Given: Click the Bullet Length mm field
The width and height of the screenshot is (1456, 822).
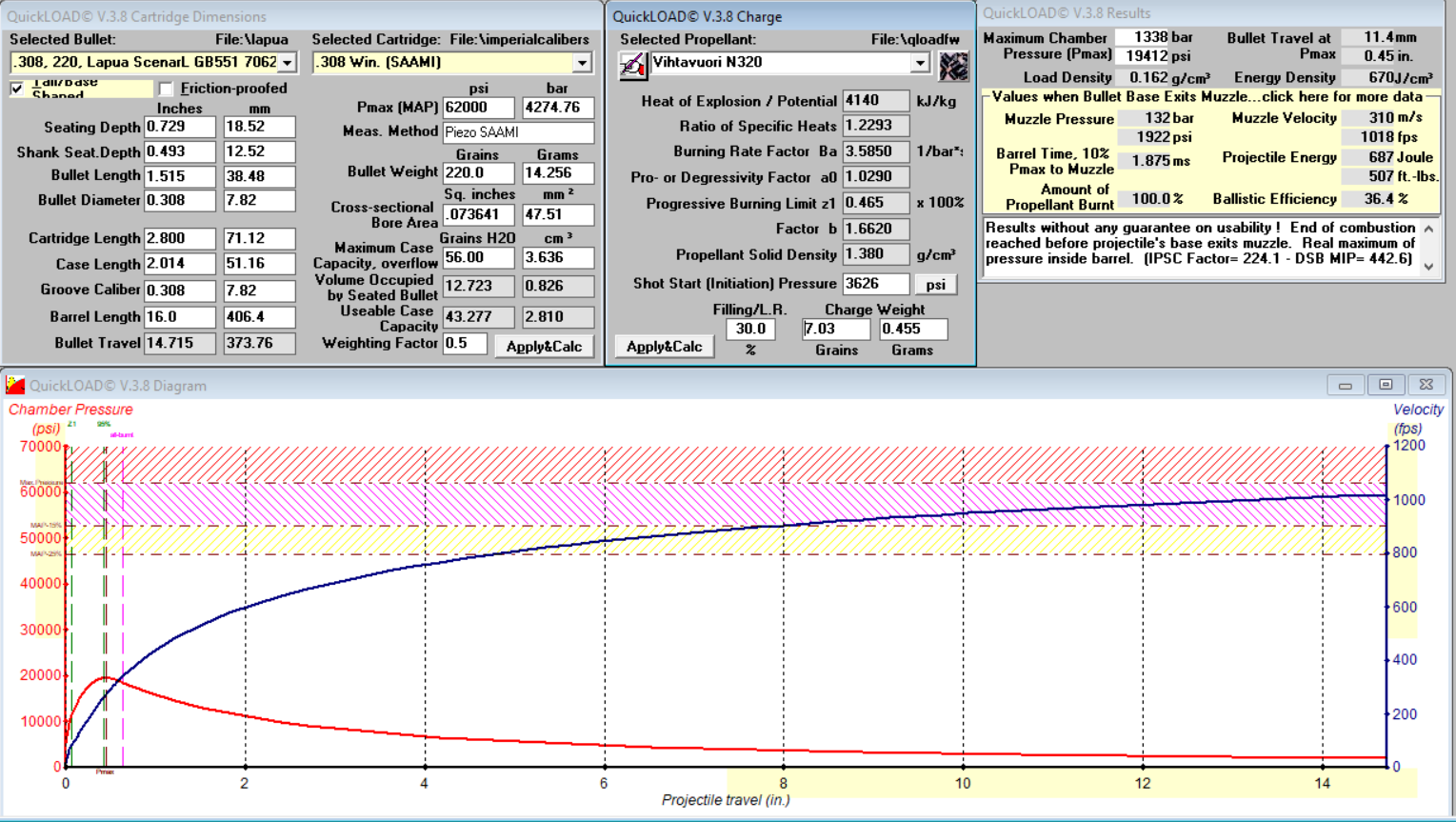Looking at the screenshot, I should 259,176.
